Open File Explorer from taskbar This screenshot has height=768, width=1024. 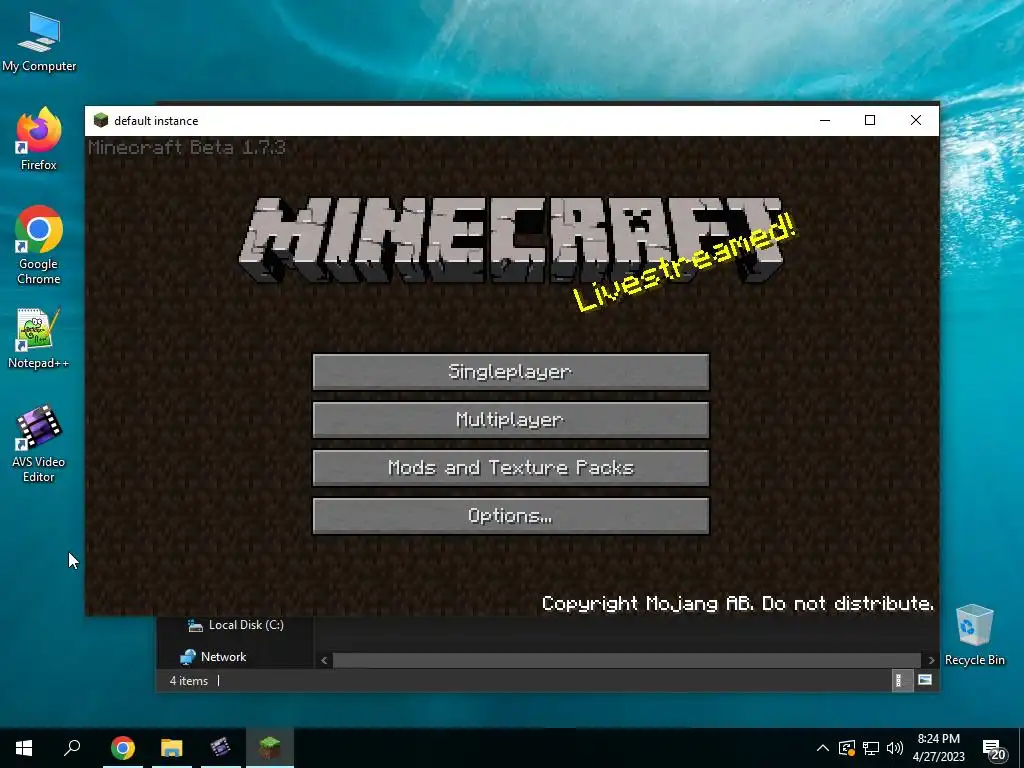(x=172, y=748)
